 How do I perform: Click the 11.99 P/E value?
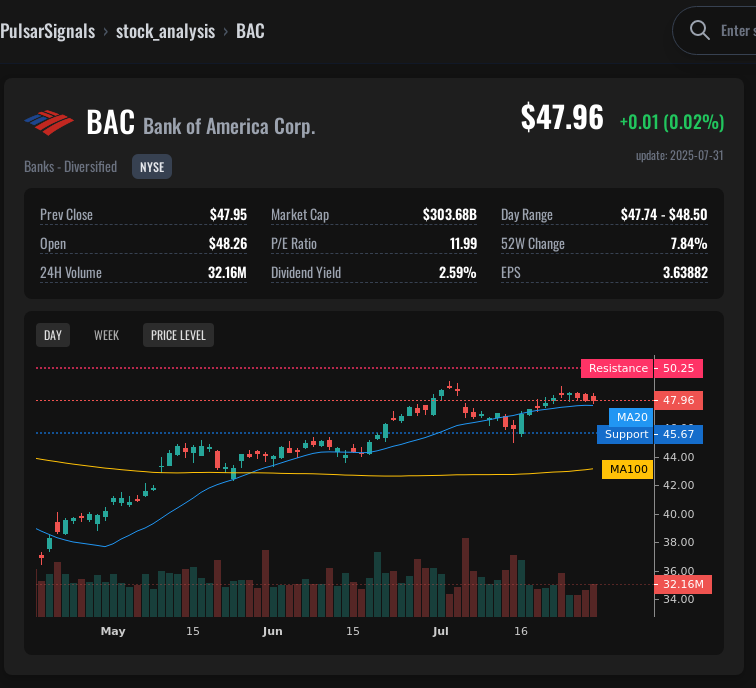pyautogui.click(x=463, y=243)
